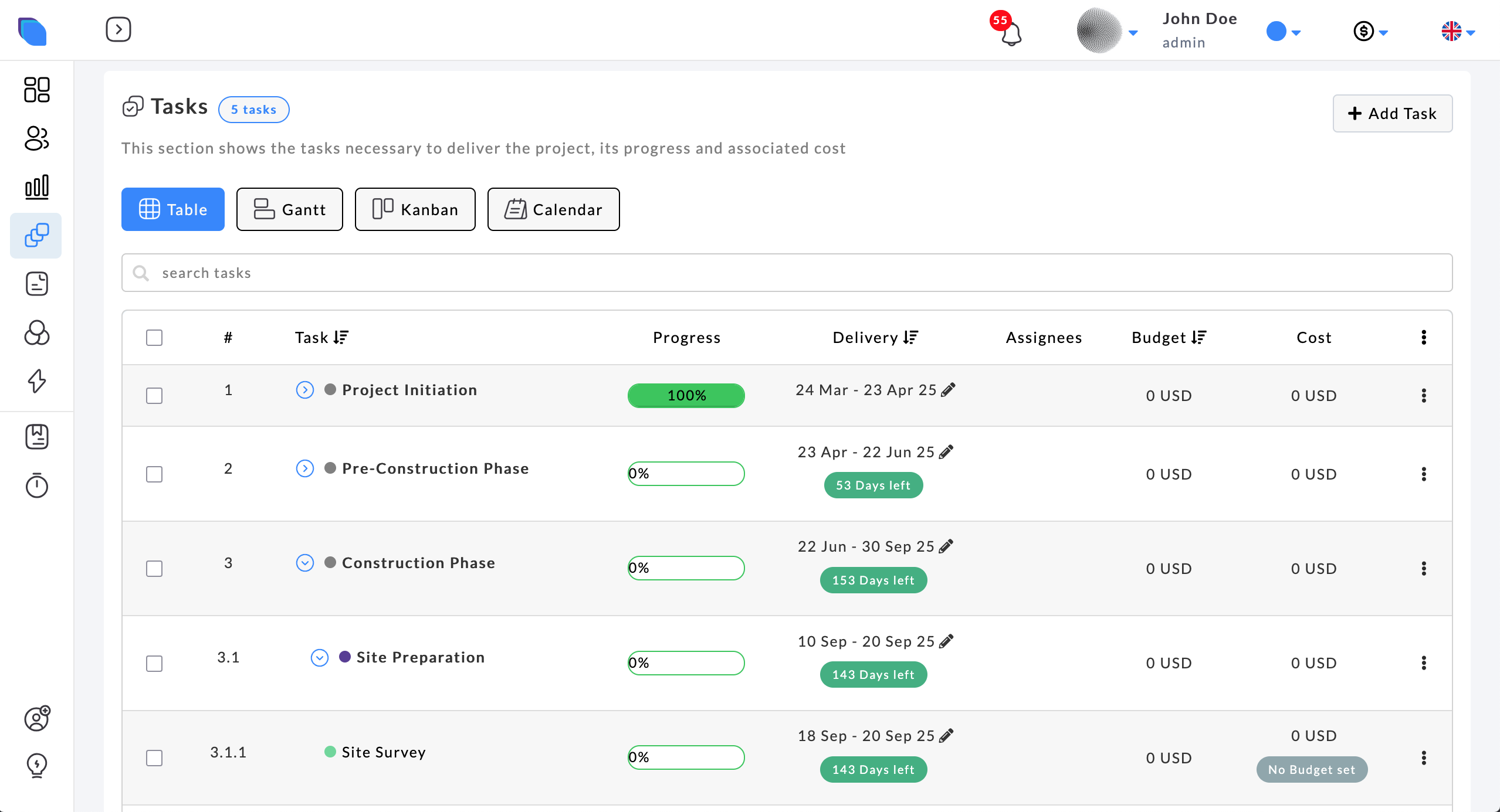This screenshot has width=1500, height=812.
Task: Click the stopwatch timer icon in sidebar
Action: 36,485
